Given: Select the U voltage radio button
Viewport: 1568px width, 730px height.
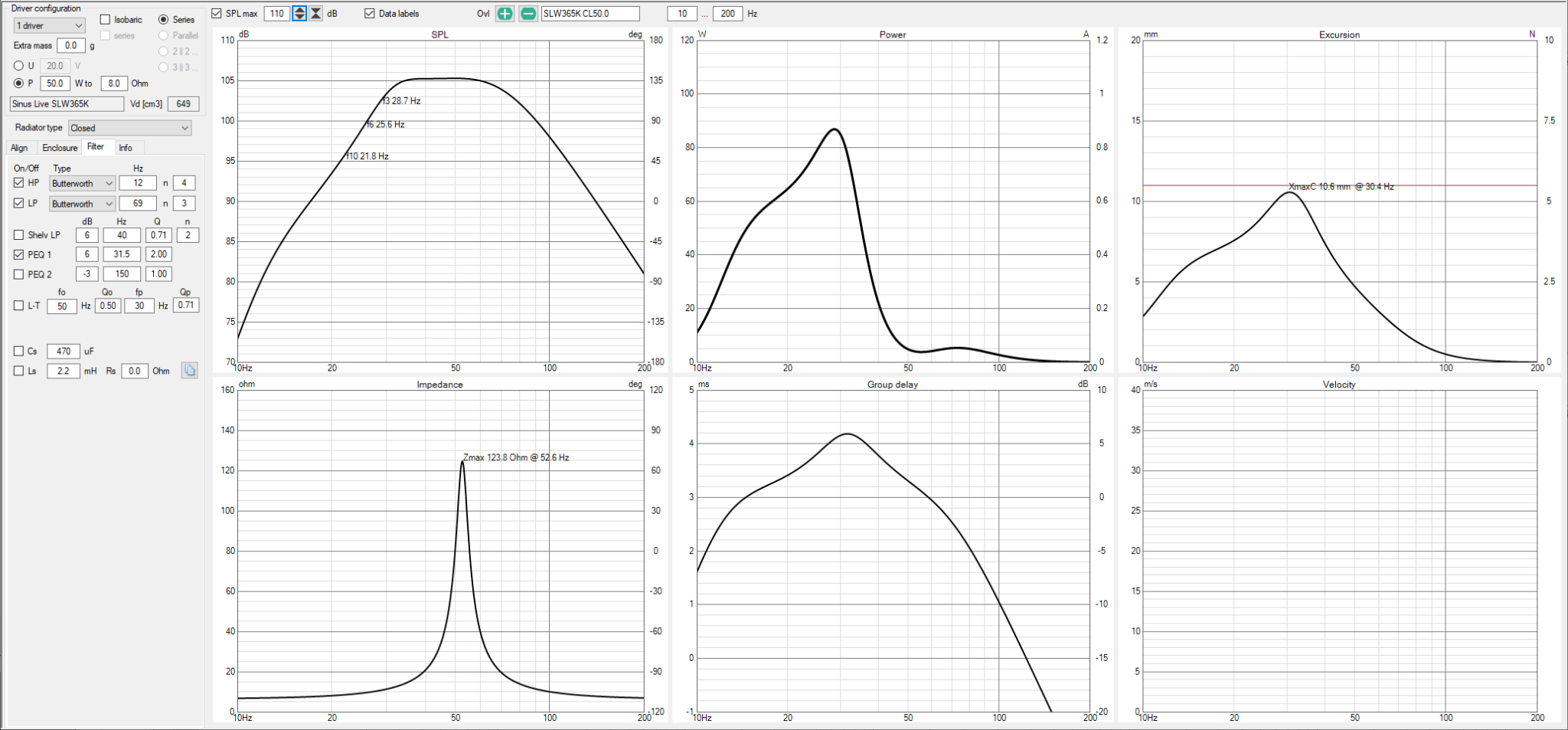Looking at the screenshot, I should pos(19,66).
